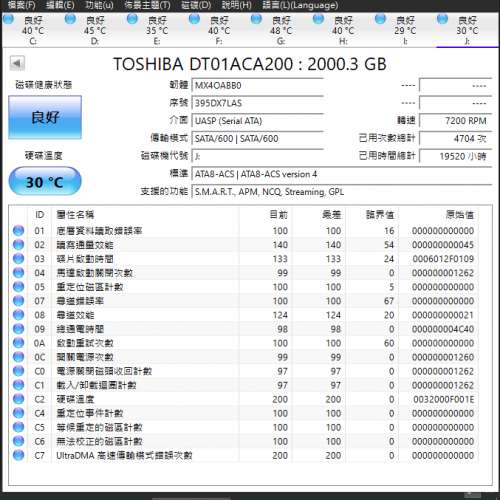Select raw value 0032000F001E
Viewport: 500px width, 500px height.
(x=444, y=399)
